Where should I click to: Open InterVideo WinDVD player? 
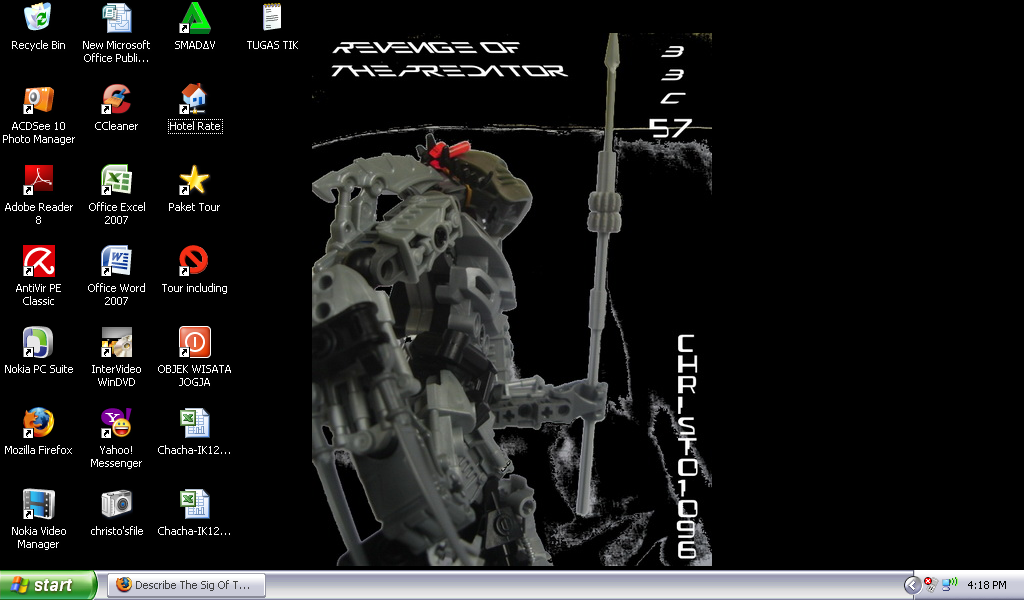116,343
